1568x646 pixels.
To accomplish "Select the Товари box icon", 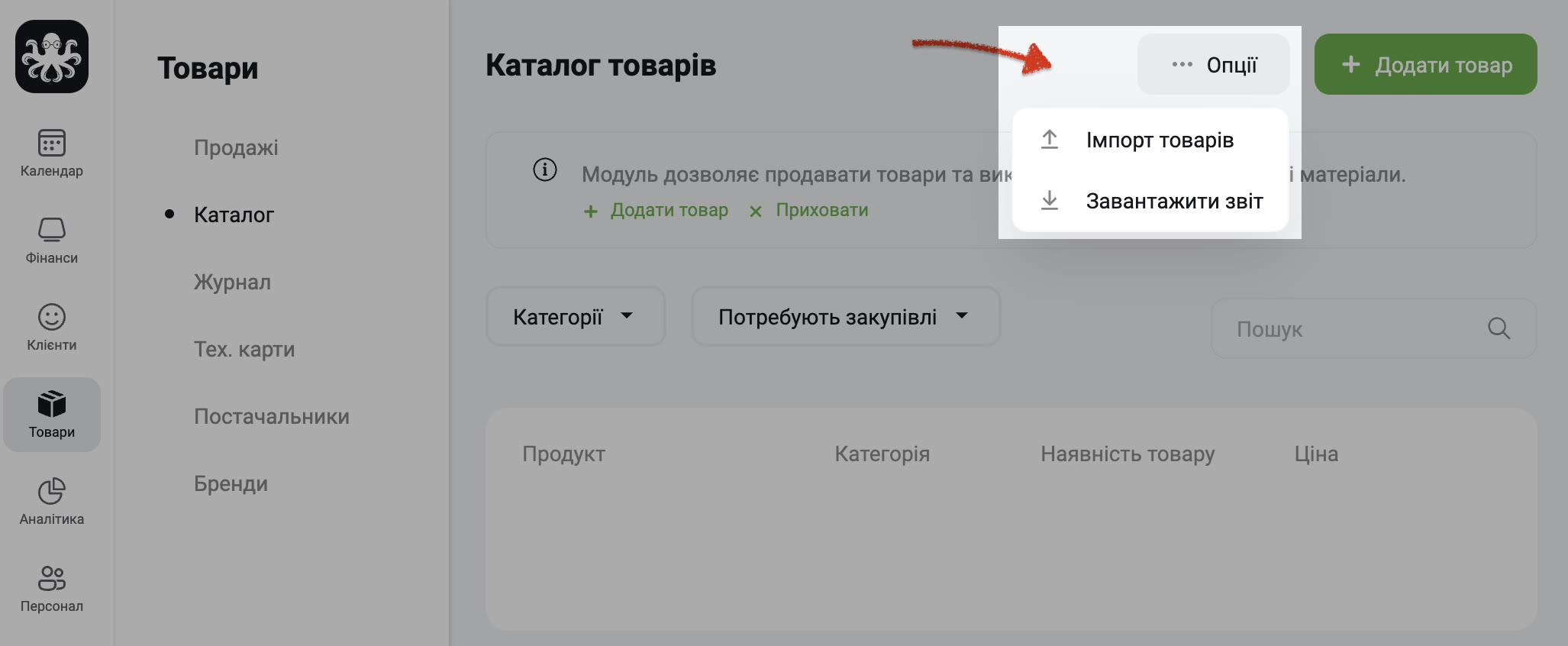I will coord(52,404).
